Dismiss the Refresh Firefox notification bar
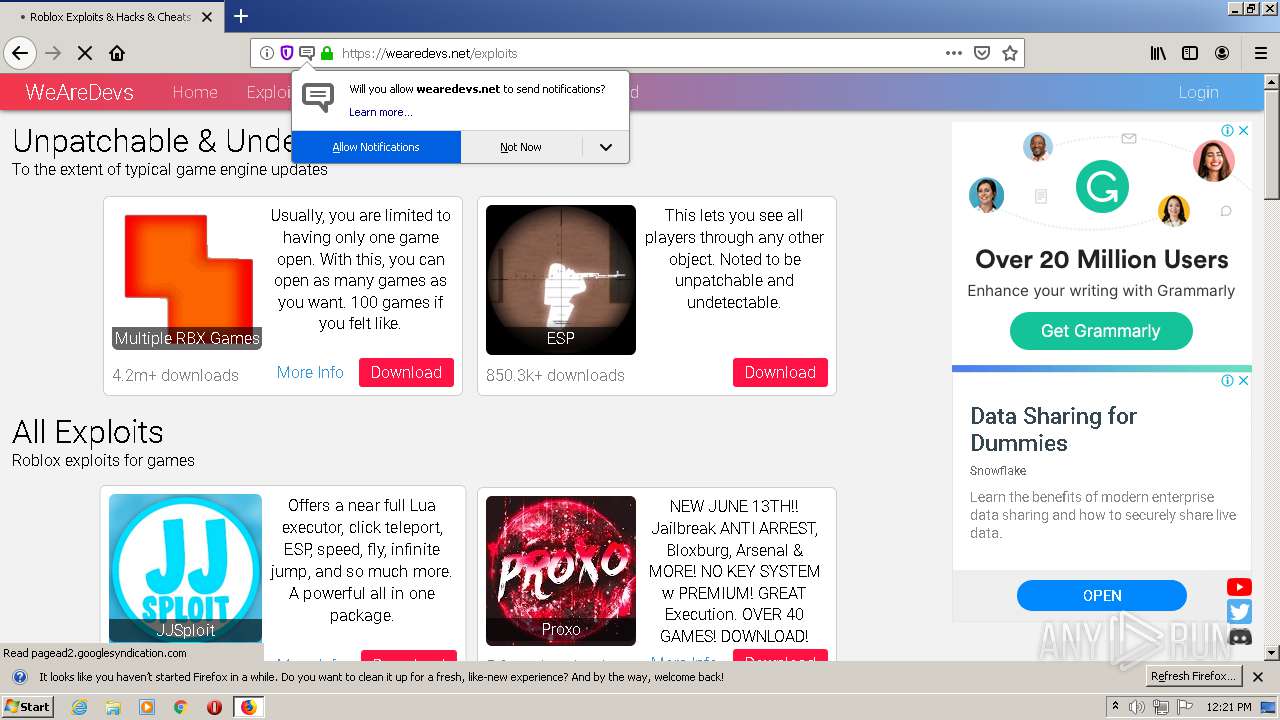The width and height of the screenshot is (1280, 720). (x=1258, y=677)
